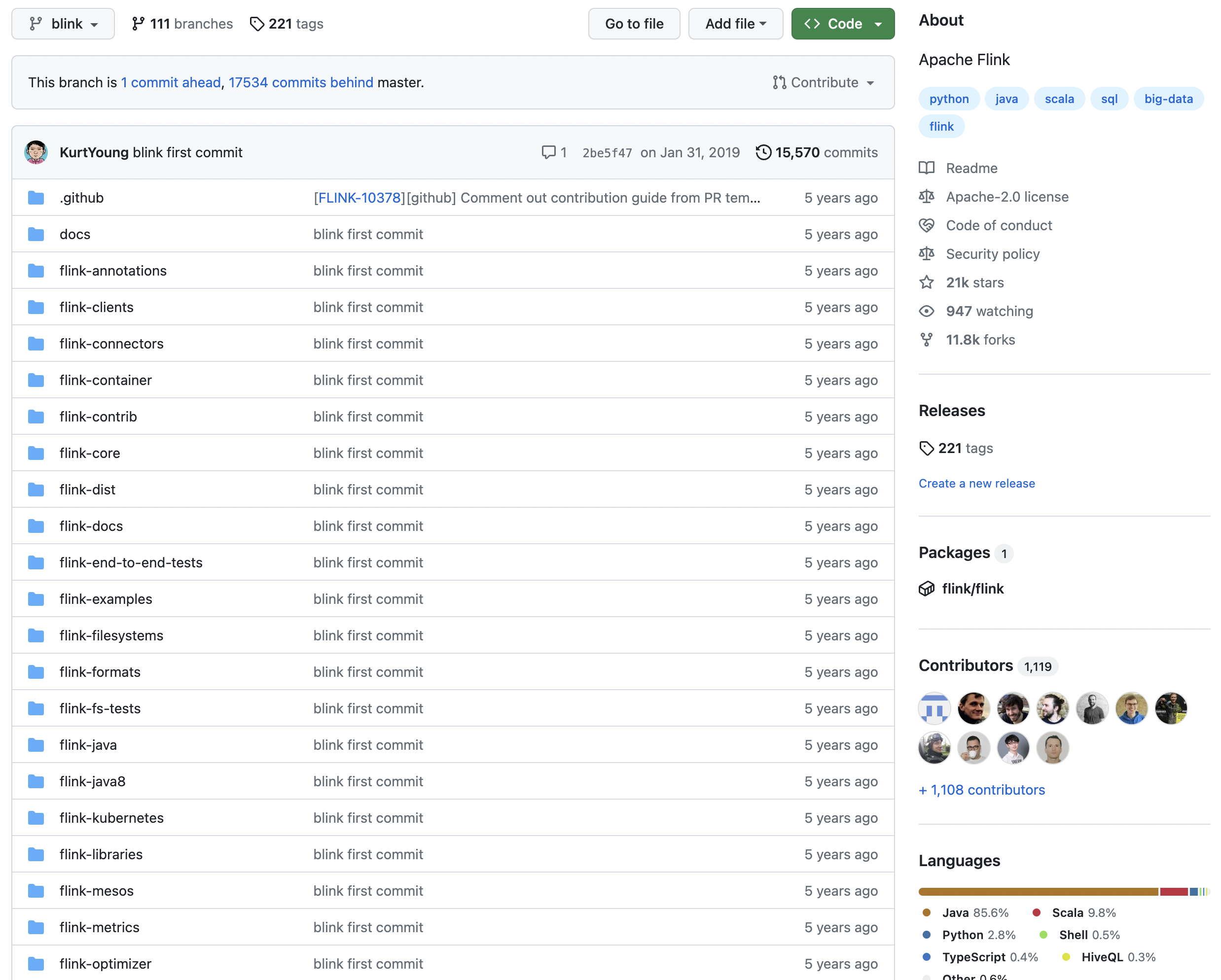Open the flink-connectors folder icon
The height and width of the screenshot is (980, 1221).
pos(36,344)
